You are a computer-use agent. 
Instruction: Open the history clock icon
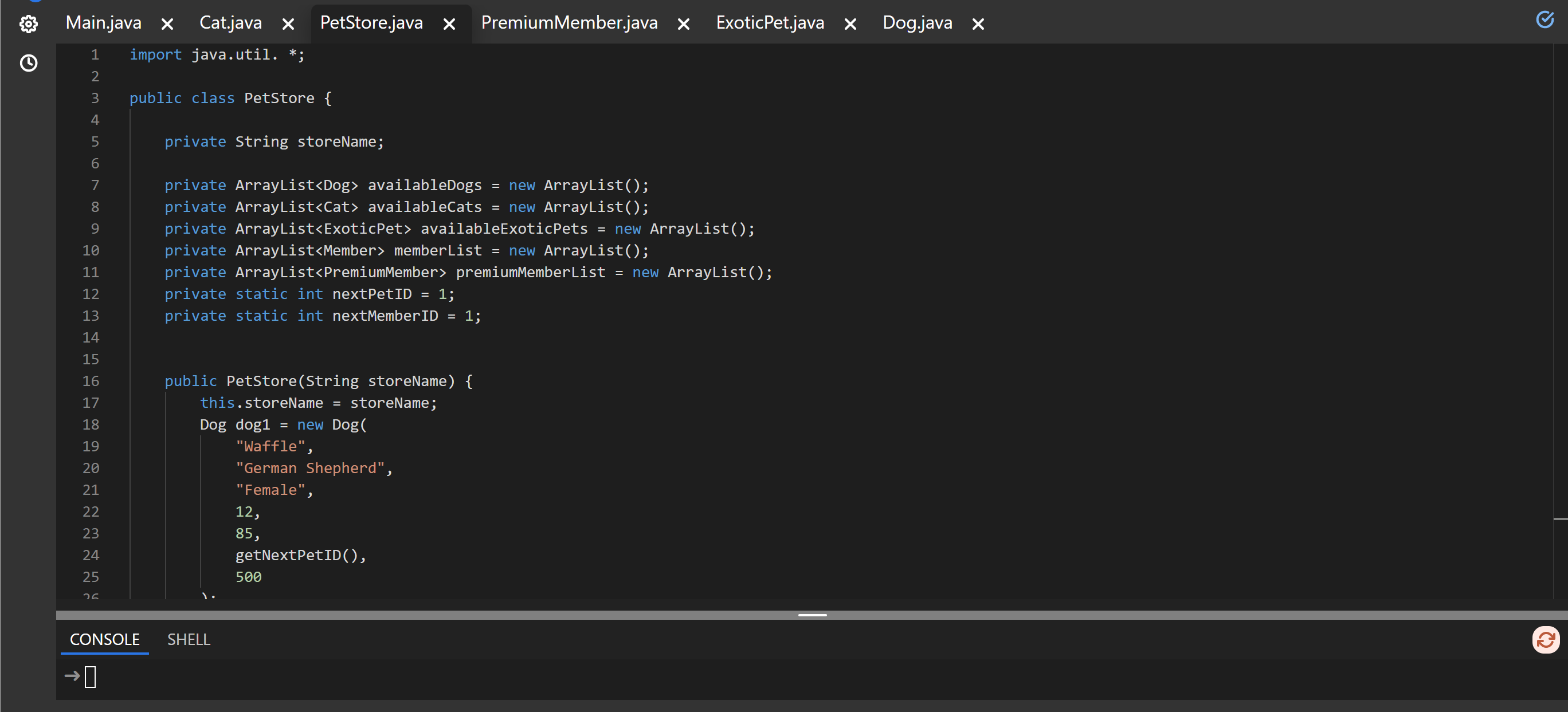29,63
